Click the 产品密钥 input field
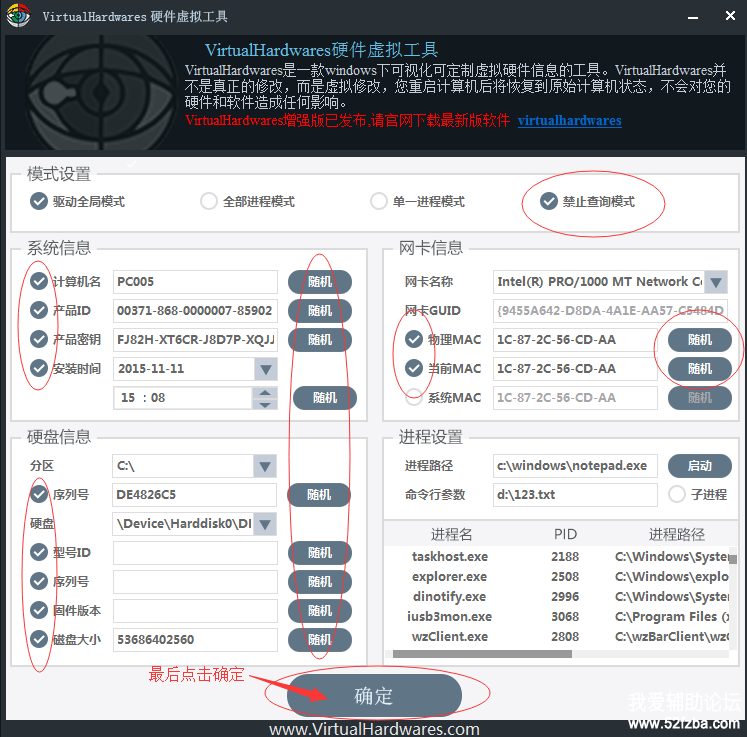The width and height of the screenshot is (747, 737). coord(195,340)
